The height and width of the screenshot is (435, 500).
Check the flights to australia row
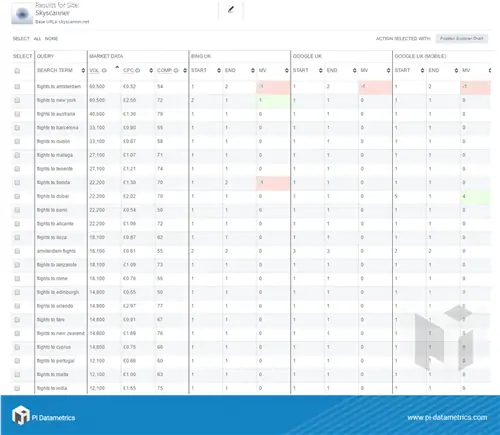tap(17, 114)
